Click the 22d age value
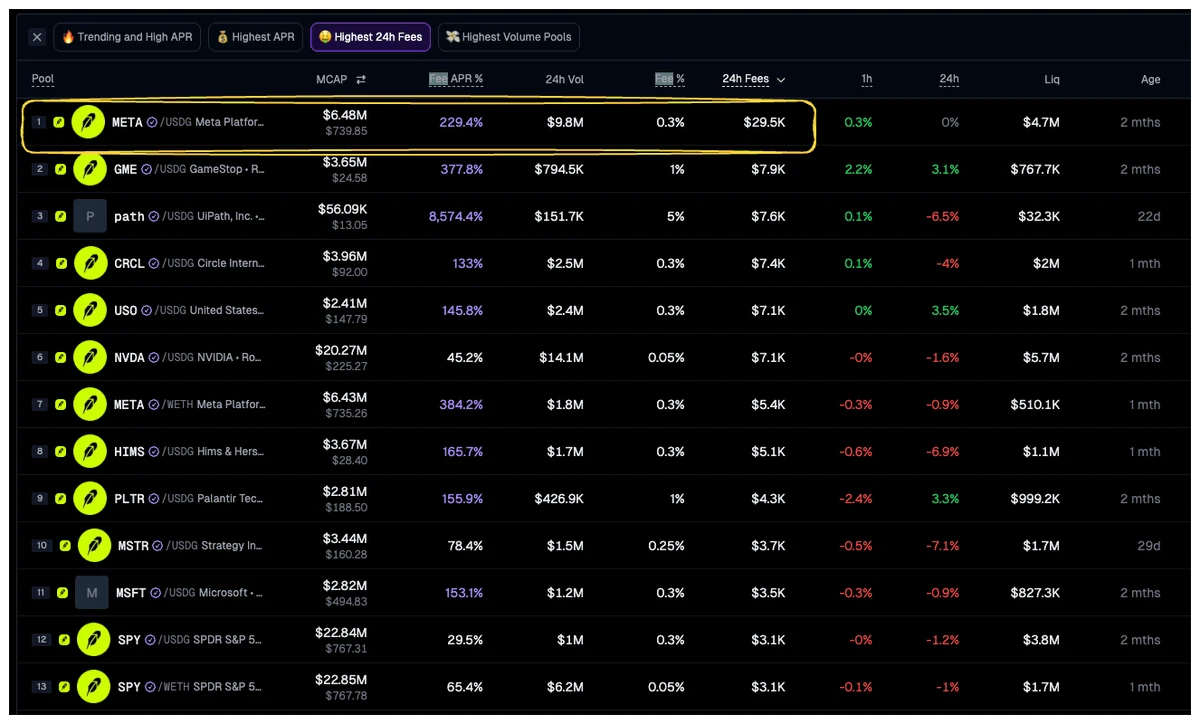Screen dimensions: 1200x724 [1150, 216]
